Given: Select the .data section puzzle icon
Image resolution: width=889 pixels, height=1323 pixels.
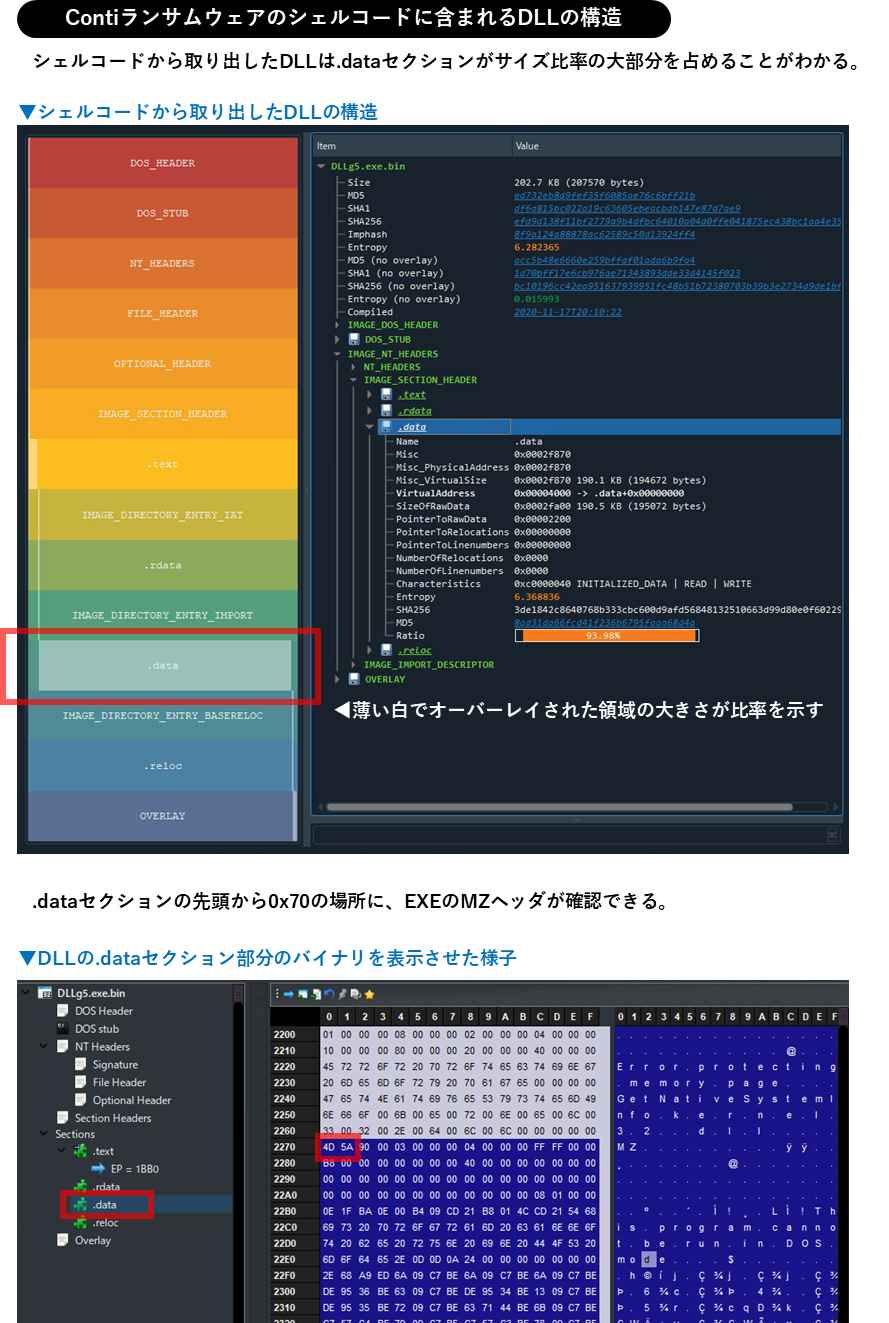Looking at the screenshot, I should coord(80,1204).
